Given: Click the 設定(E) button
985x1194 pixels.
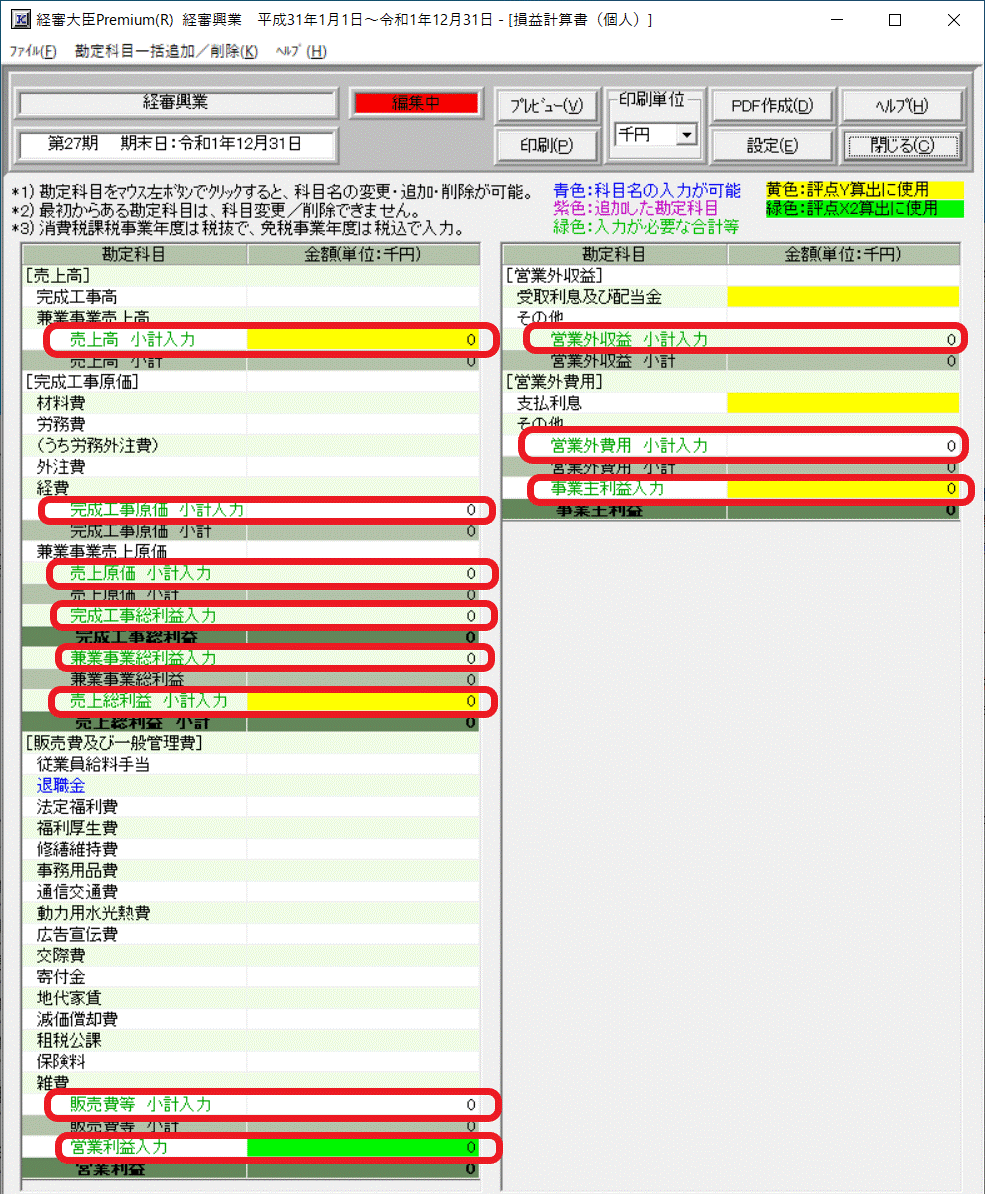Looking at the screenshot, I should click(772, 145).
